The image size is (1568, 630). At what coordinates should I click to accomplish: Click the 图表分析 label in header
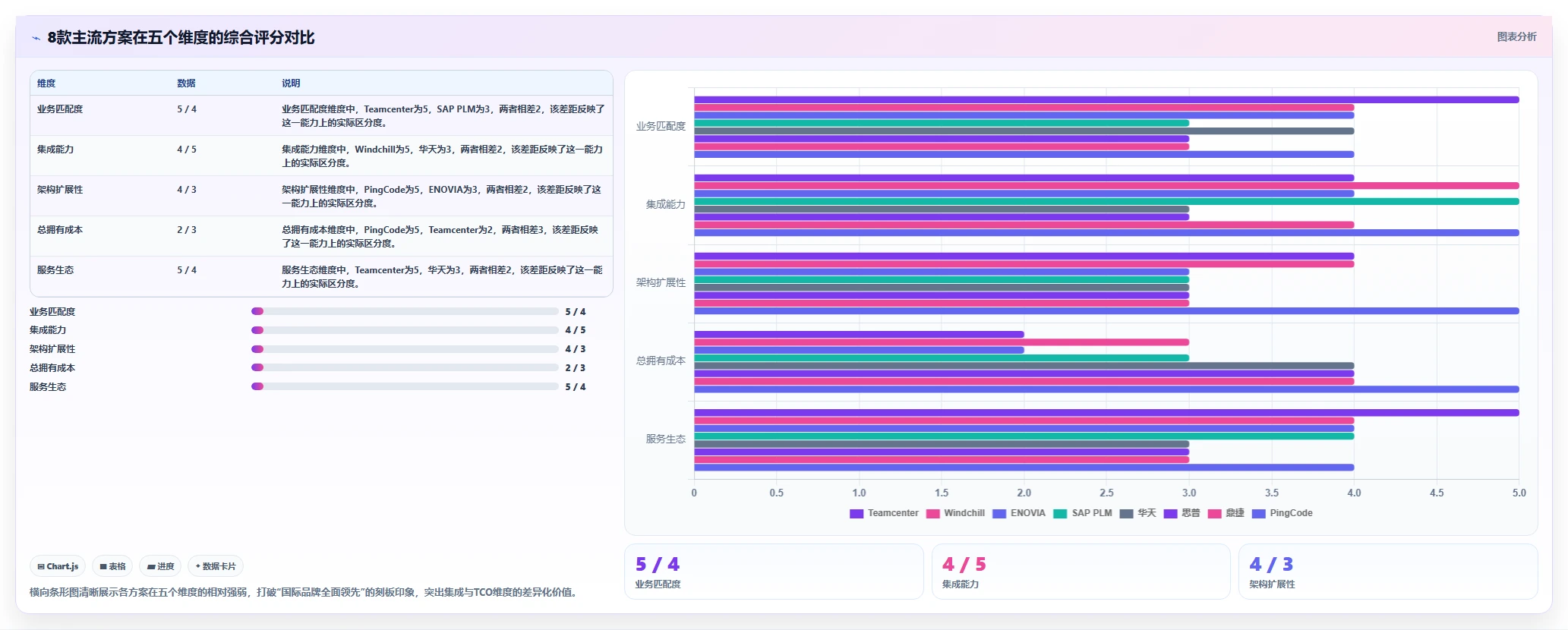tap(1516, 36)
